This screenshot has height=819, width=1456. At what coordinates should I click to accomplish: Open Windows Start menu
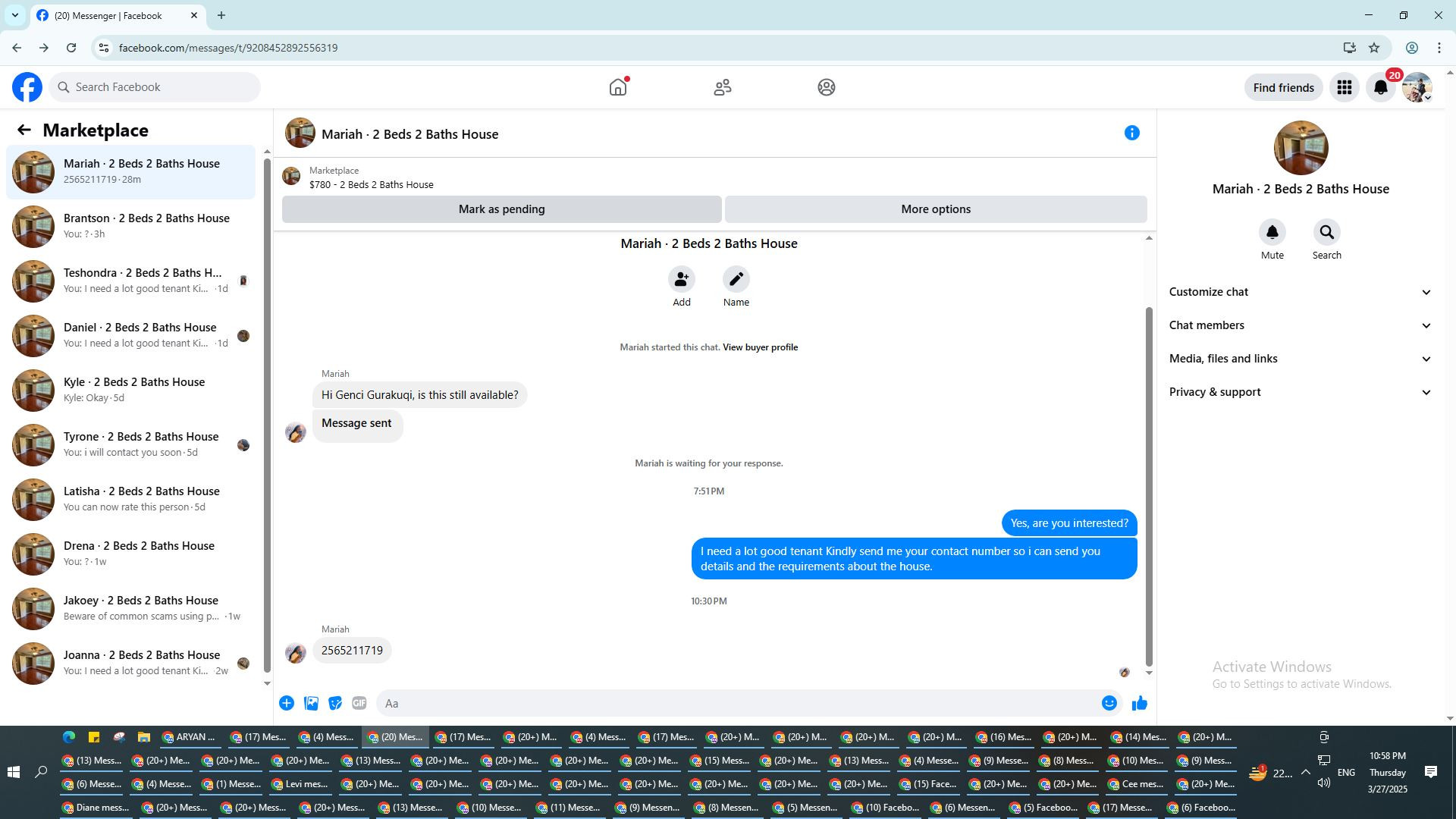click(13, 772)
